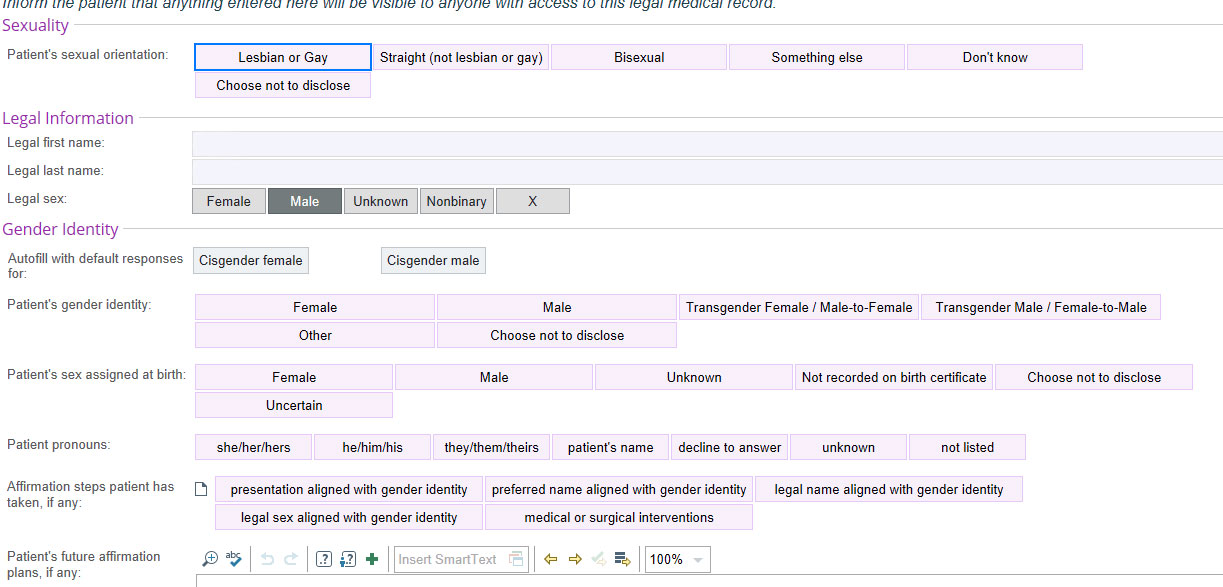
Task: Open the SmartText picker icon in Insert SmartText box
Action: pyautogui.click(x=516, y=559)
